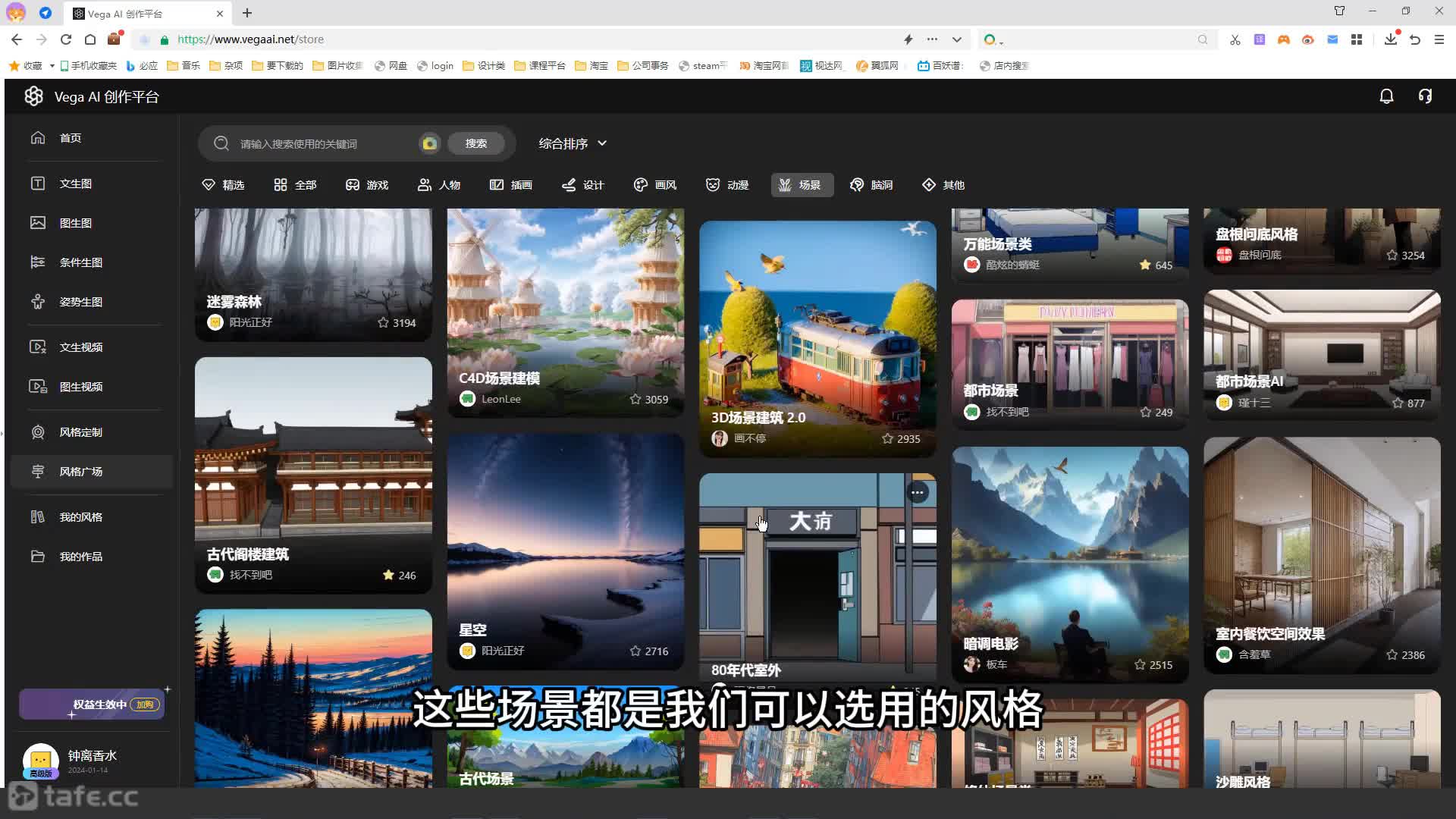This screenshot has width=1456, height=819.
Task: Open the 都市场景 clothing shop thumbnail
Action: 1070,364
